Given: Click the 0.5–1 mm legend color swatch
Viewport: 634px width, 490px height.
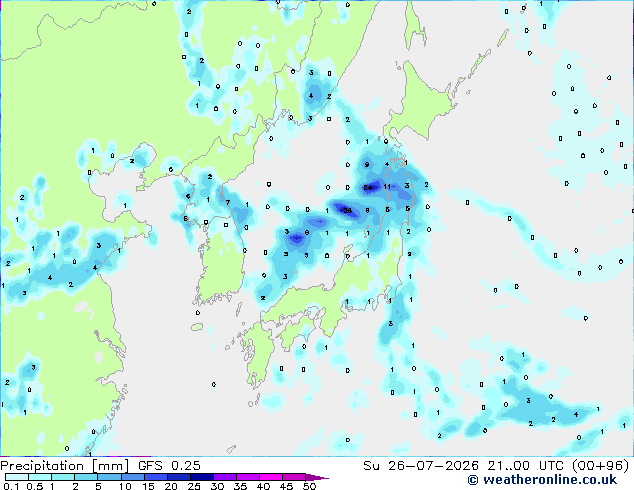Looking at the screenshot, I should (40, 477).
